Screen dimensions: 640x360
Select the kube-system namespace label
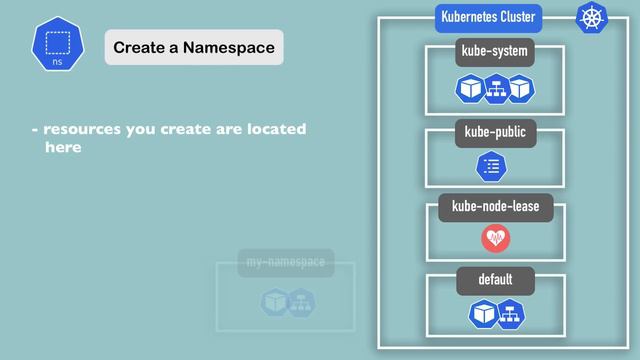[495, 52]
